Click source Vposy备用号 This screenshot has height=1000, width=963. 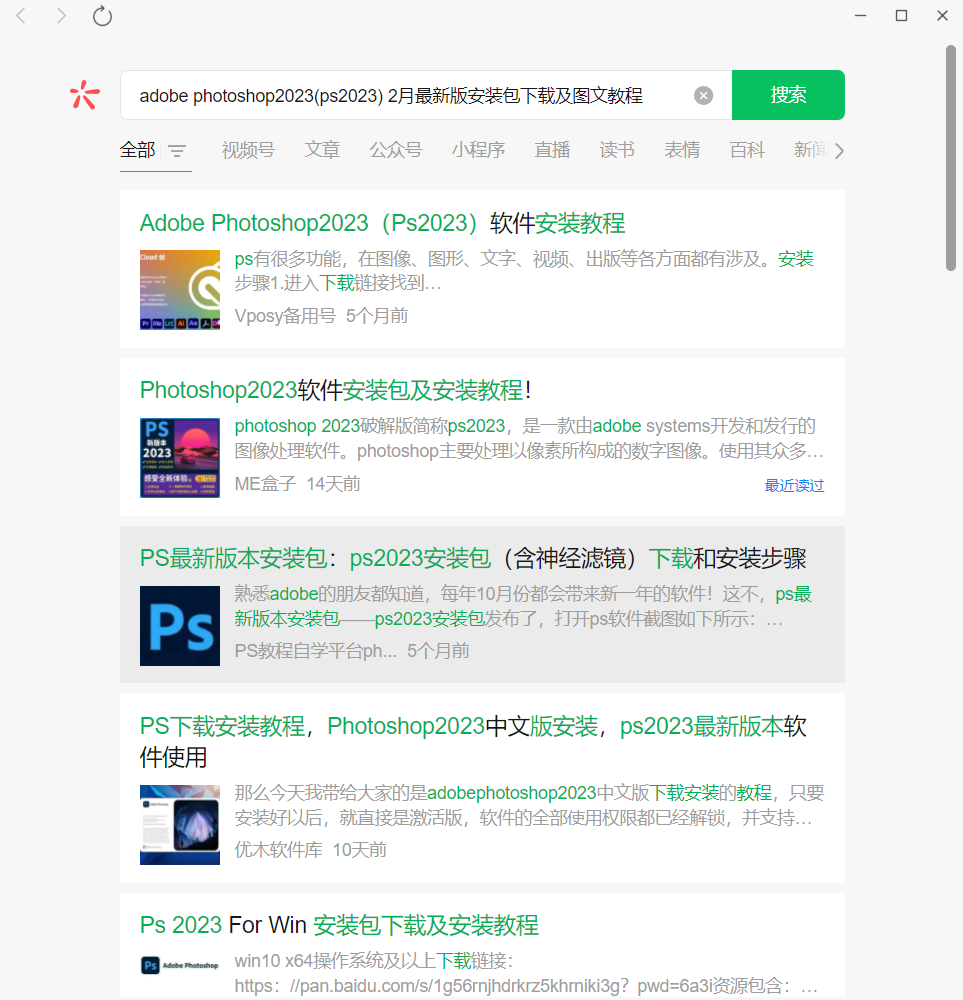click(285, 316)
